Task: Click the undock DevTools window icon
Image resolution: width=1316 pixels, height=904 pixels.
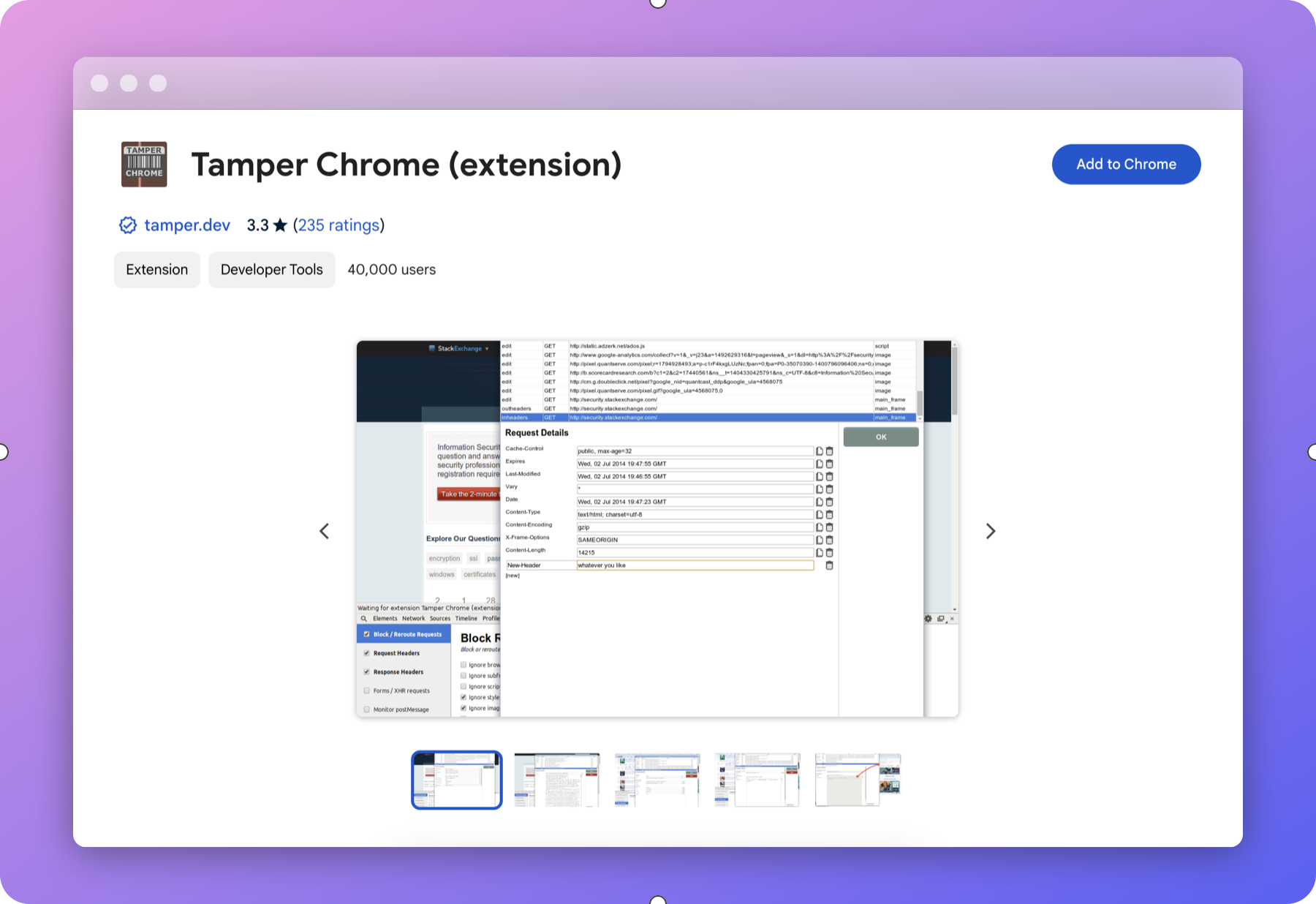Action: pyautogui.click(x=939, y=619)
